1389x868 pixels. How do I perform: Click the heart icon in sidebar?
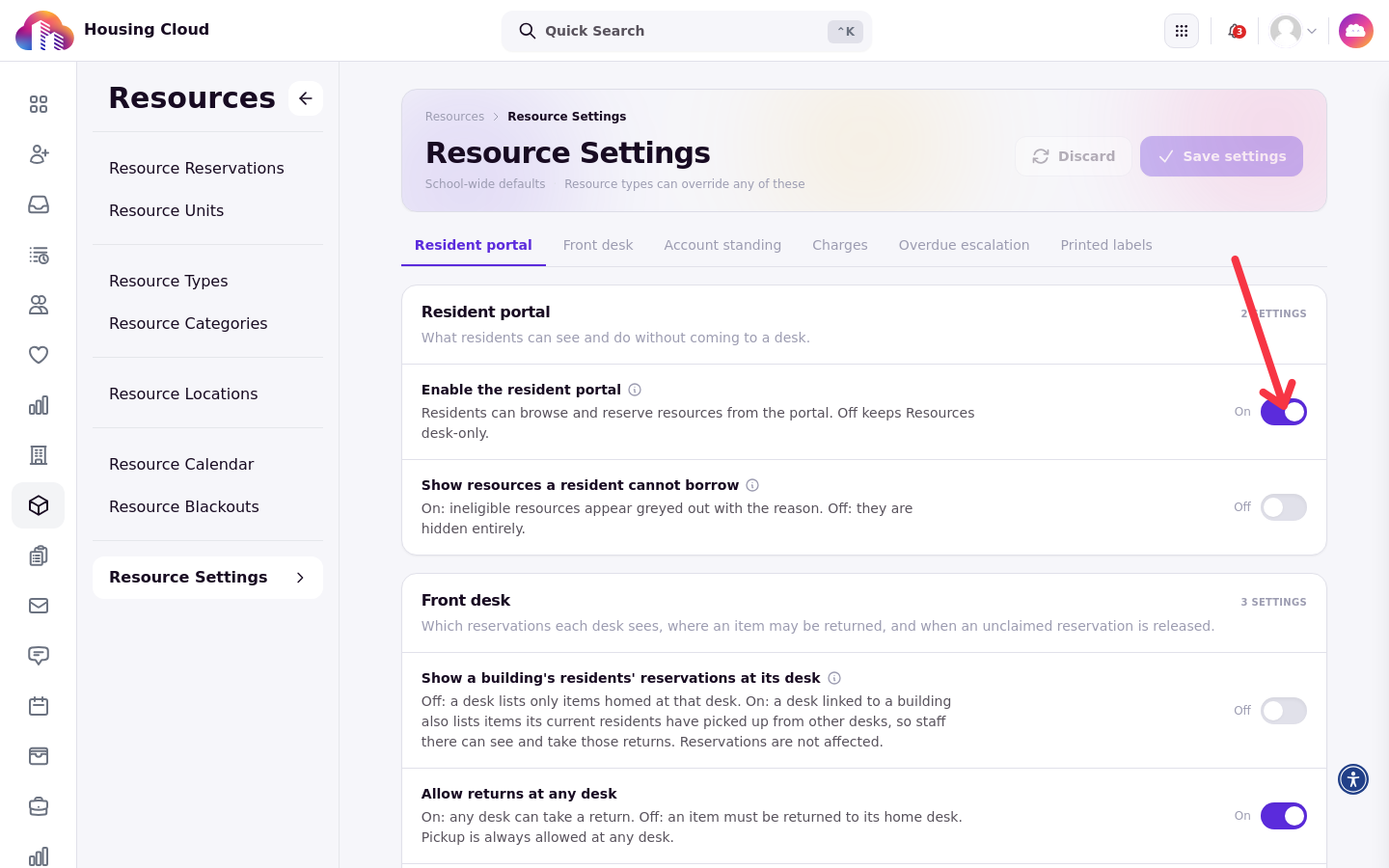39,355
